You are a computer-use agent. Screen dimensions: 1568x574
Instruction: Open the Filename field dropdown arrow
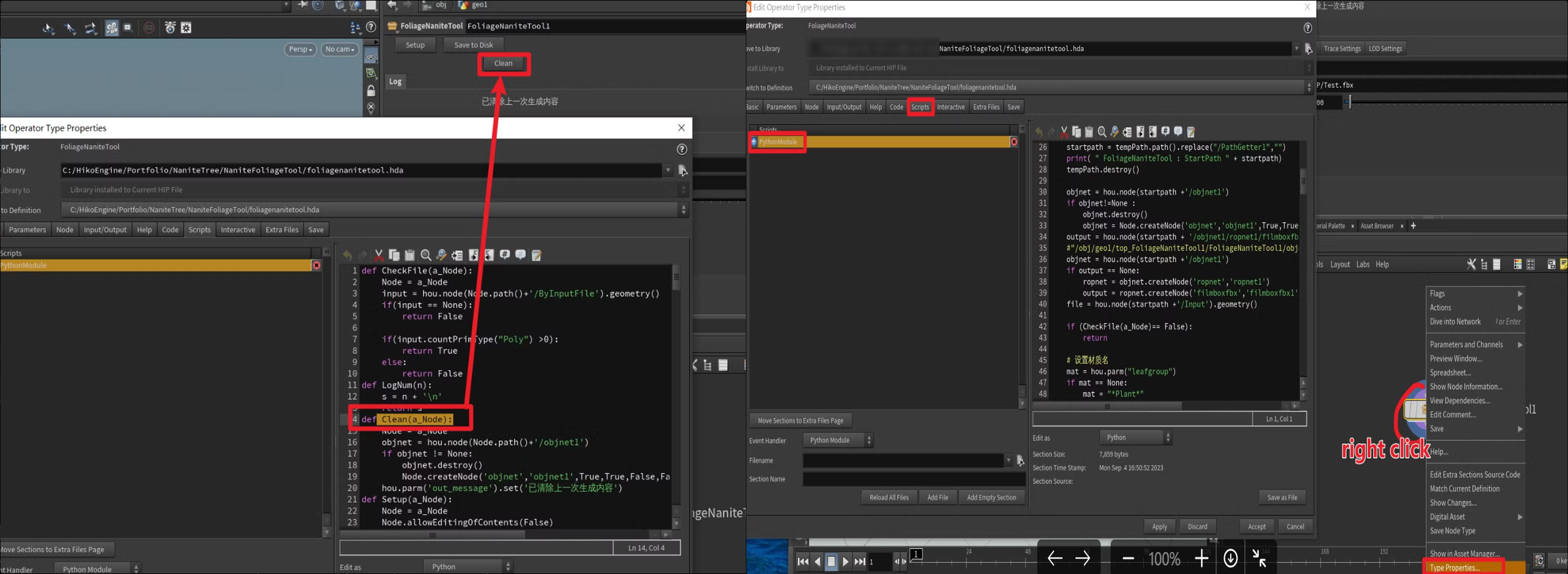coord(1008,460)
